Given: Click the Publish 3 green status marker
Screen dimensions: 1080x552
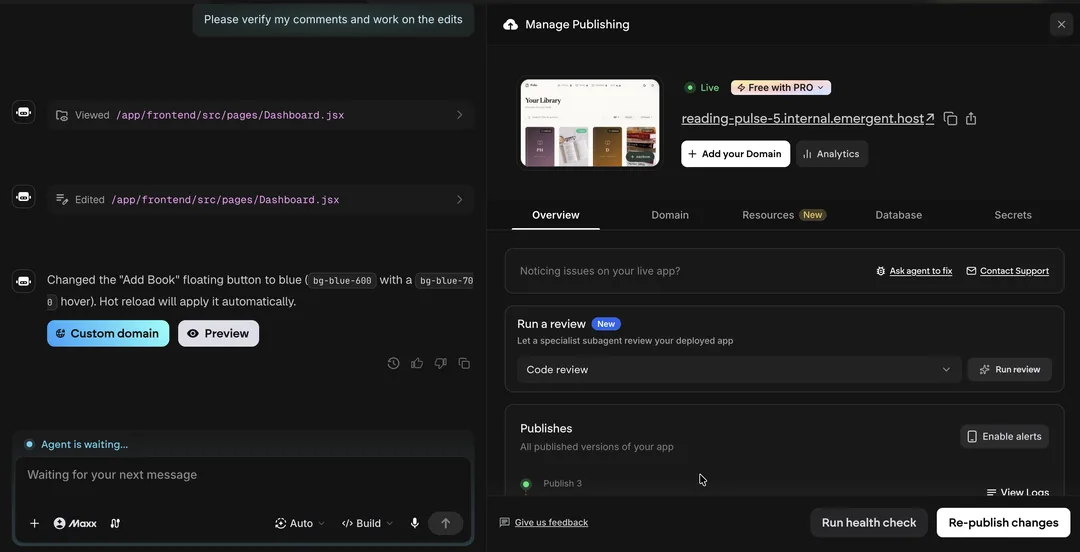Looking at the screenshot, I should [526, 484].
